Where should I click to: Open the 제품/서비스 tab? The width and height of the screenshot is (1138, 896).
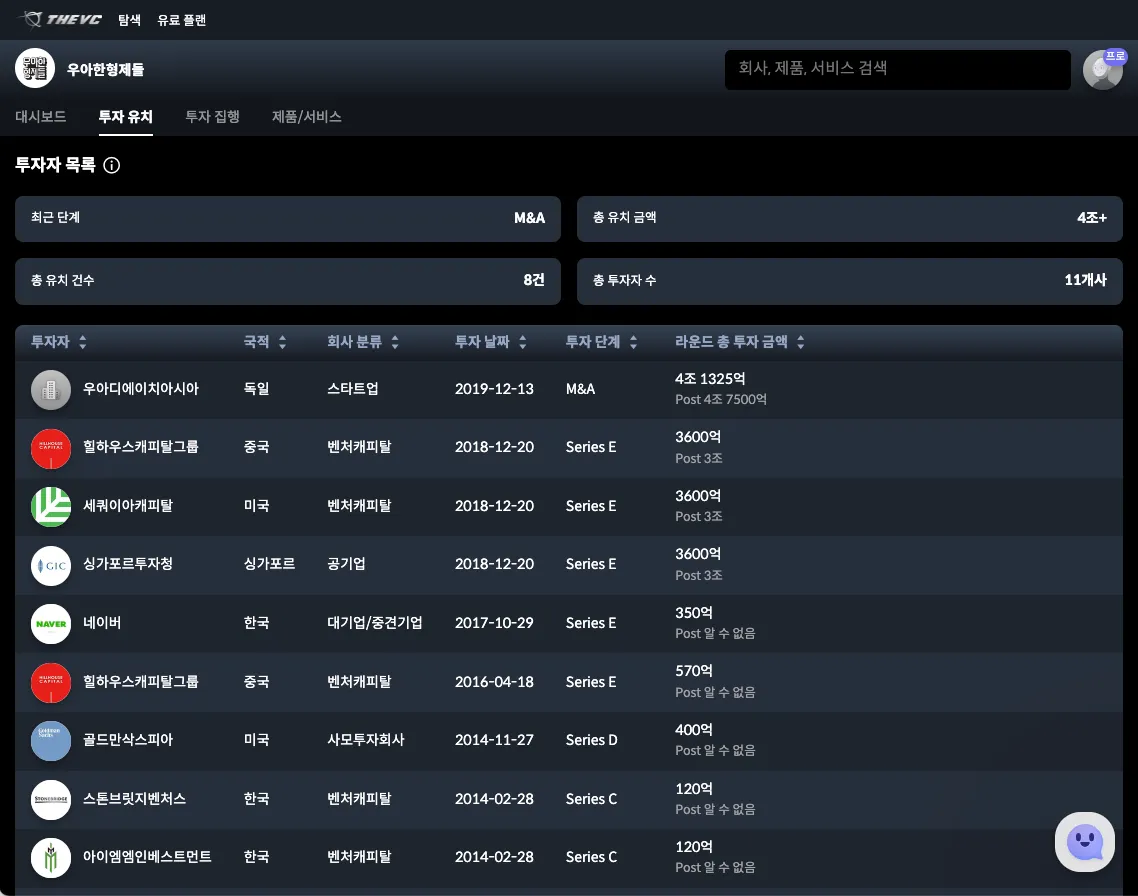306,116
